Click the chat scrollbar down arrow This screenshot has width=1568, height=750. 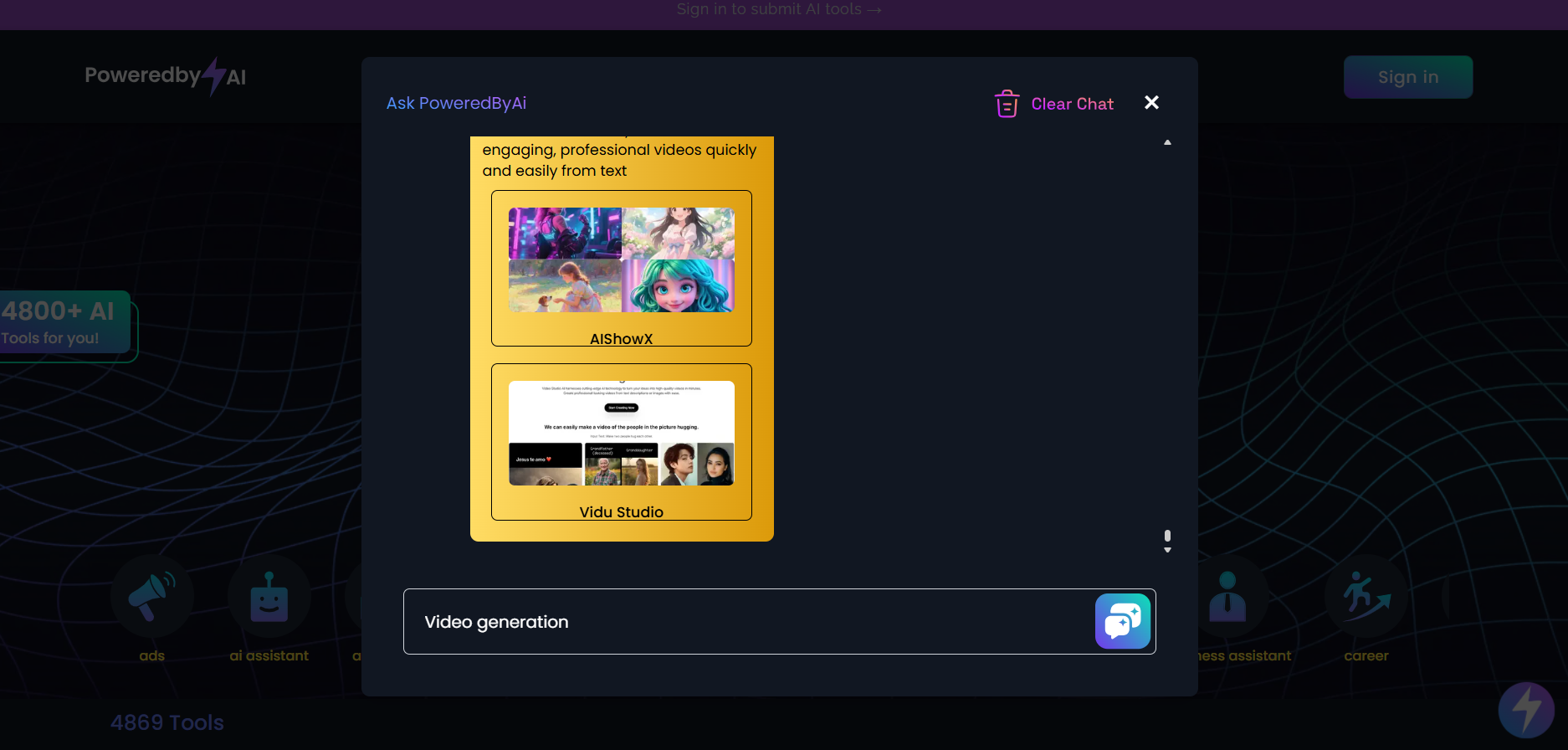coord(1167,550)
